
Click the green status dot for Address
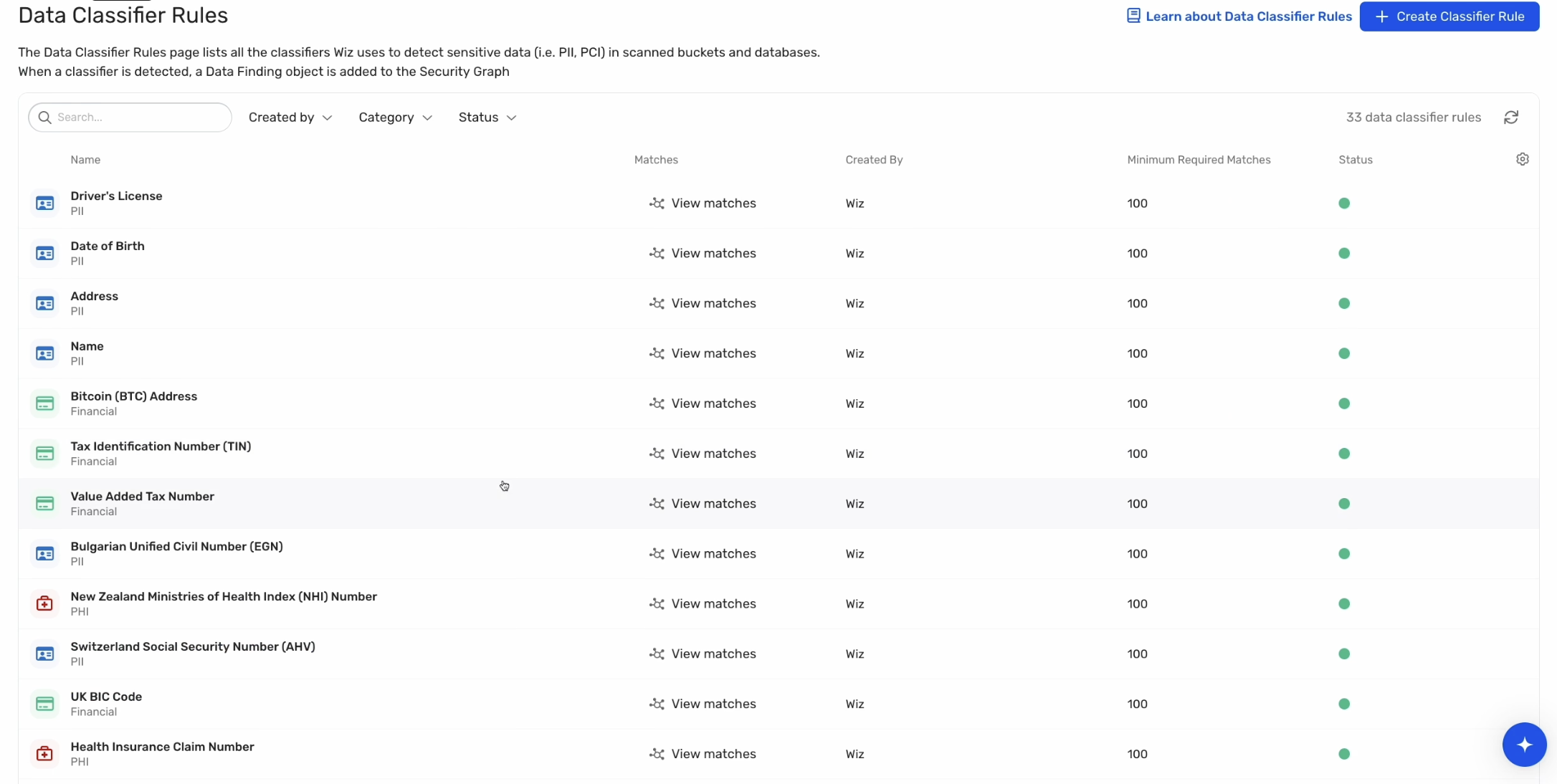pyautogui.click(x=1344, y=304)
